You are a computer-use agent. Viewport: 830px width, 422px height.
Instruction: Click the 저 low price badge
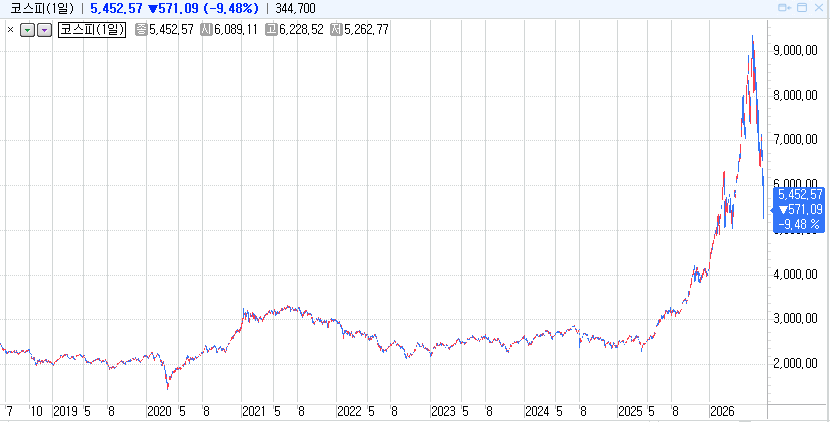(x=337, y=30)
